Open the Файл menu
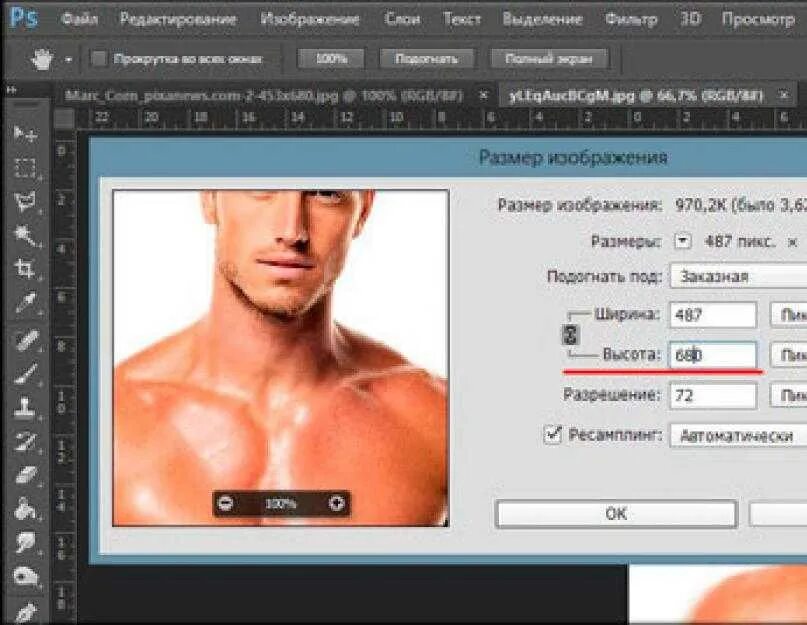Viewport: 807px width, 625px height. (x=79, y=20)
